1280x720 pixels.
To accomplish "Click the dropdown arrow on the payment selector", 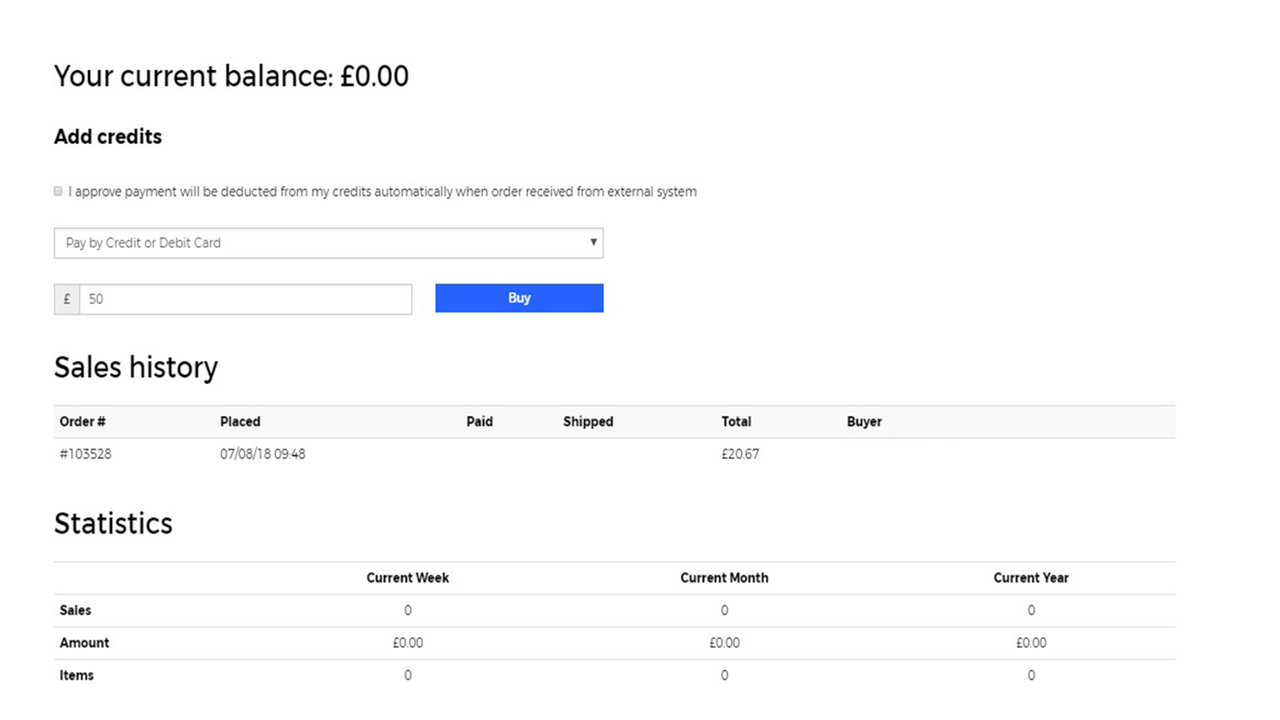I will 593,242.
